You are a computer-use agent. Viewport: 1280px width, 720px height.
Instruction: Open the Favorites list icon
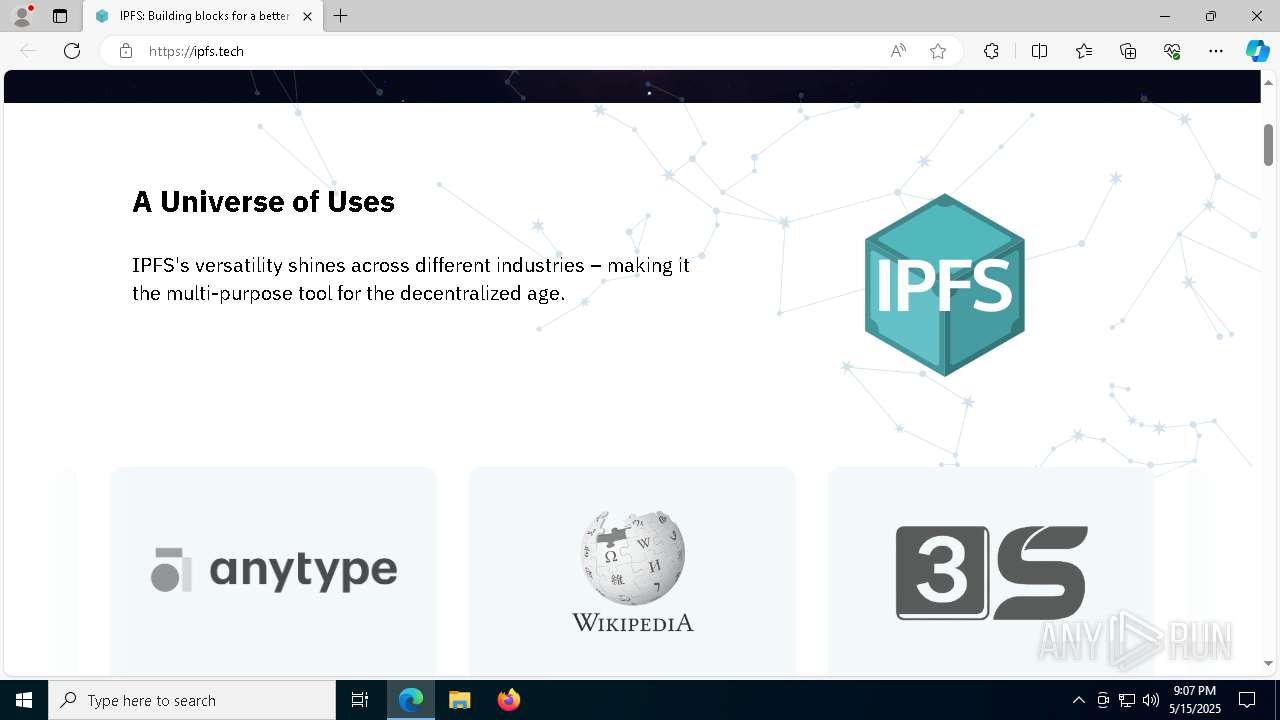(x=1084, y=51)
